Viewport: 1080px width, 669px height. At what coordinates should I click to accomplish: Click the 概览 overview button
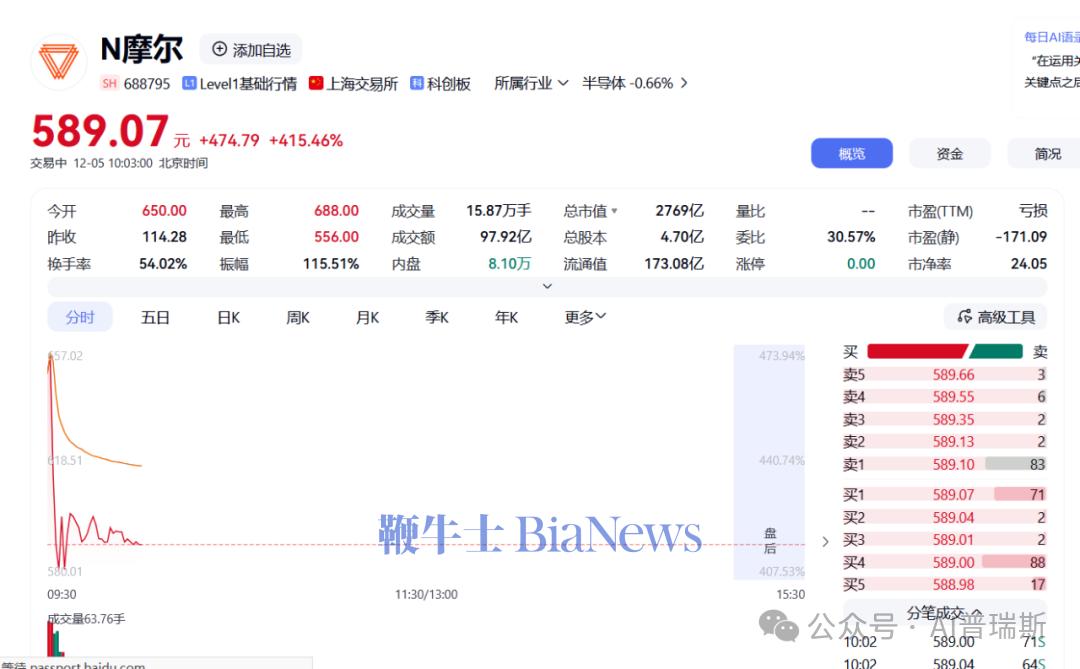(851, 153)
